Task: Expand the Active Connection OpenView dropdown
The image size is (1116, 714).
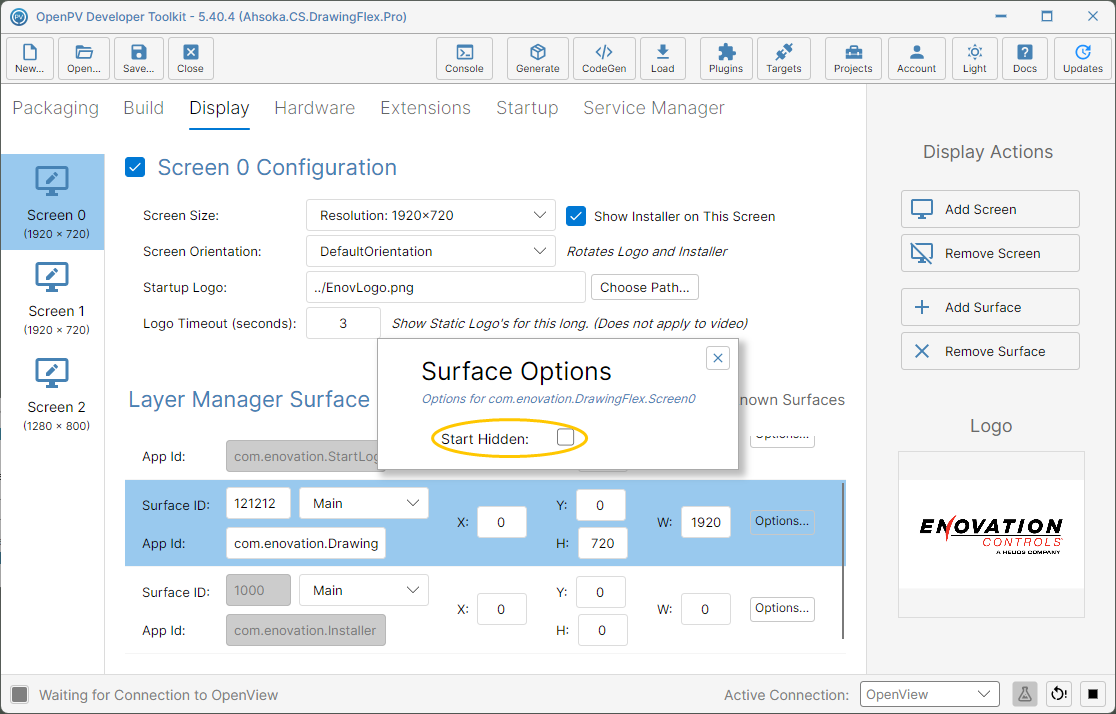Action: pyautogui.click(x=929, y=694)
